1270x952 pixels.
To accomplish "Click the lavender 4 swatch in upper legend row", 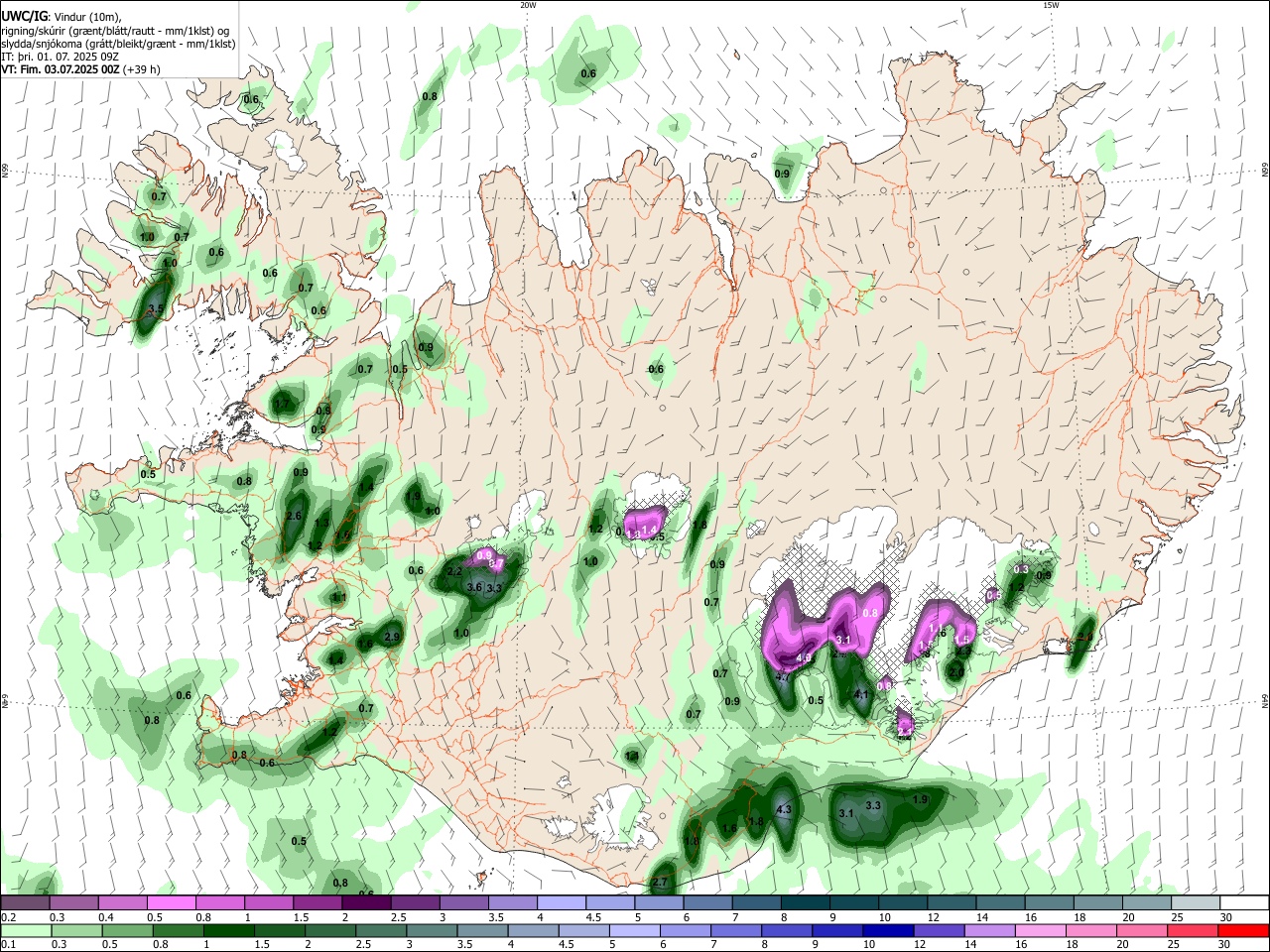I will (x=562, y=902).
